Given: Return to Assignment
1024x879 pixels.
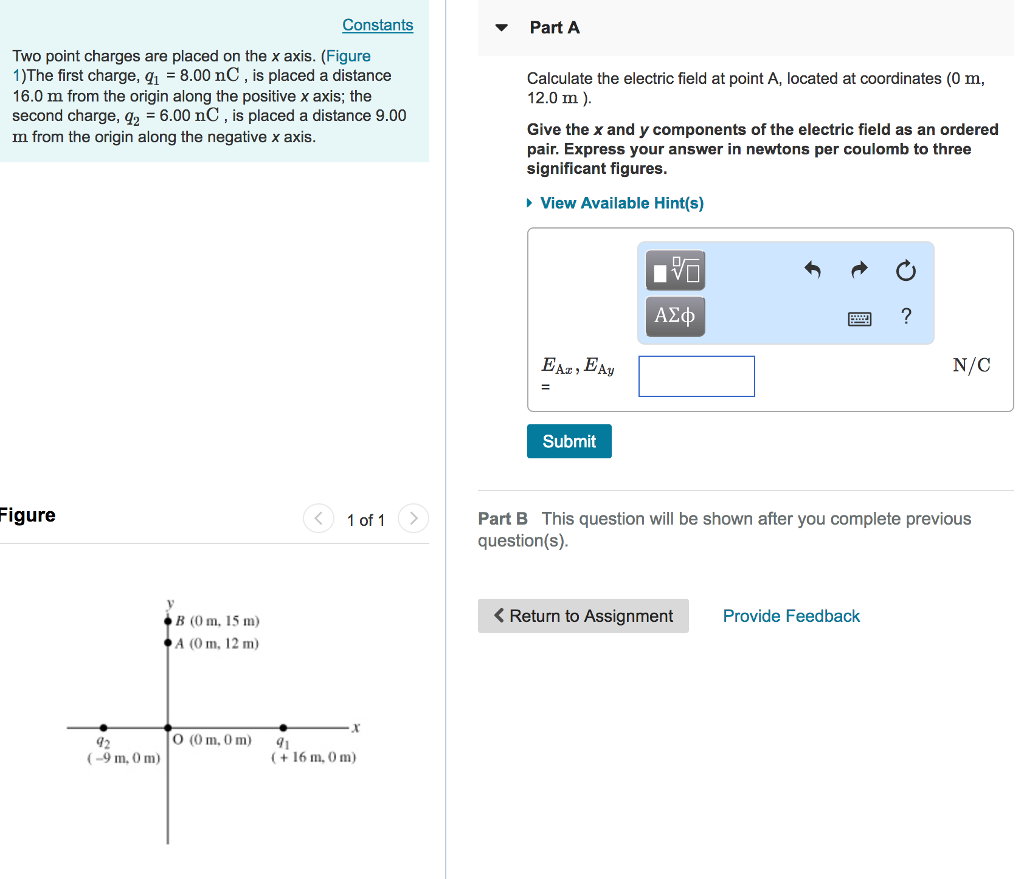Looking at the screenshot, I should (583, 615).
